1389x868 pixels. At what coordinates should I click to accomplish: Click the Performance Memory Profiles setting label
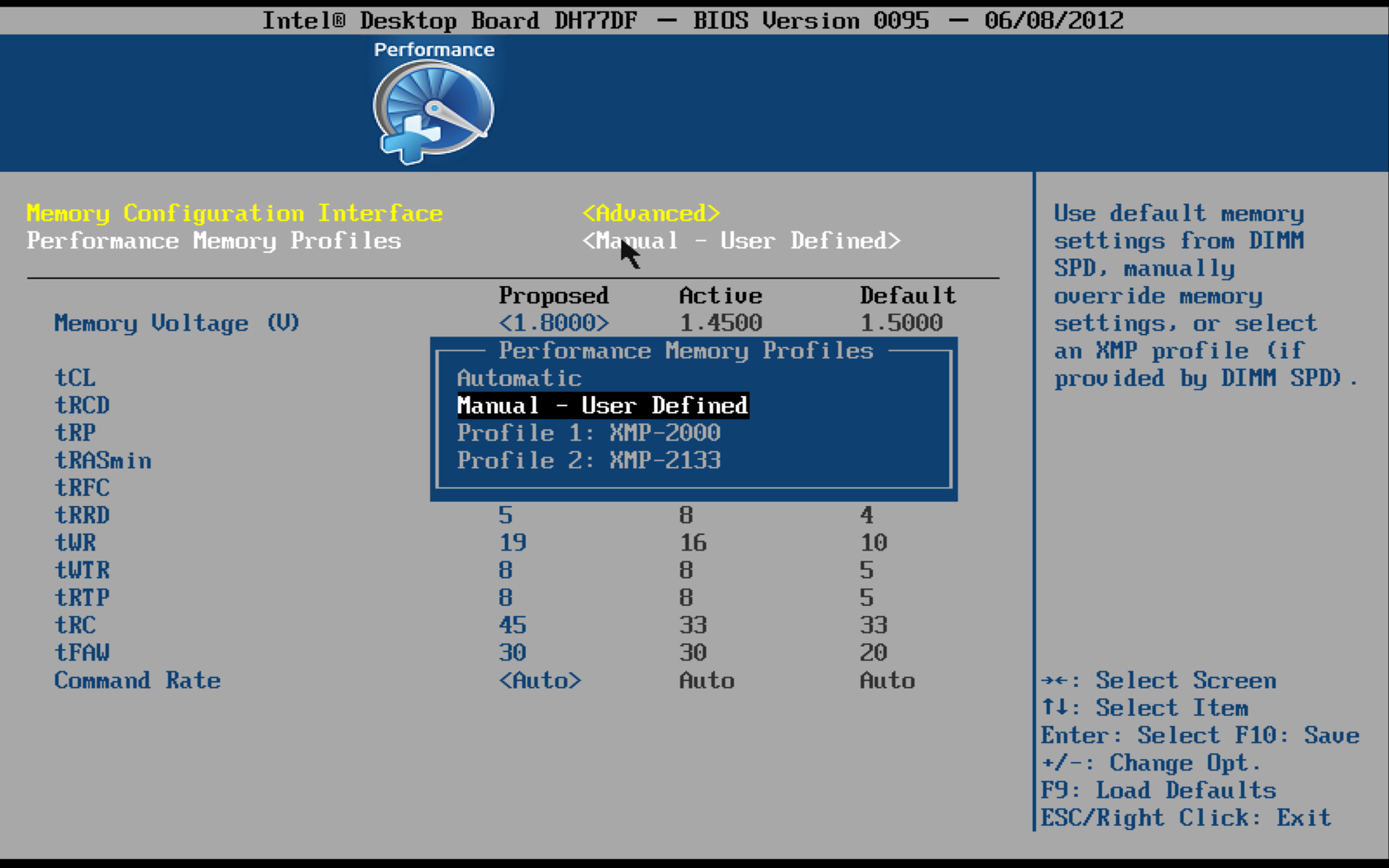click(214, 241)
